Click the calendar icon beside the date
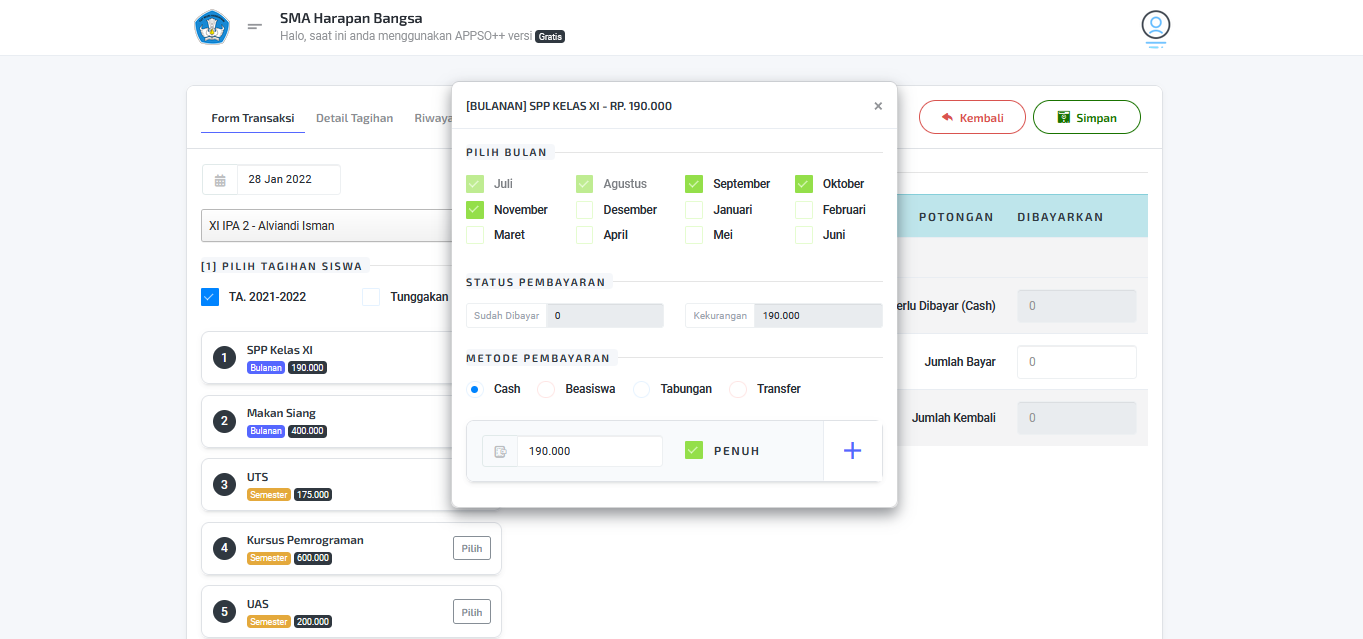 point(220,180)
